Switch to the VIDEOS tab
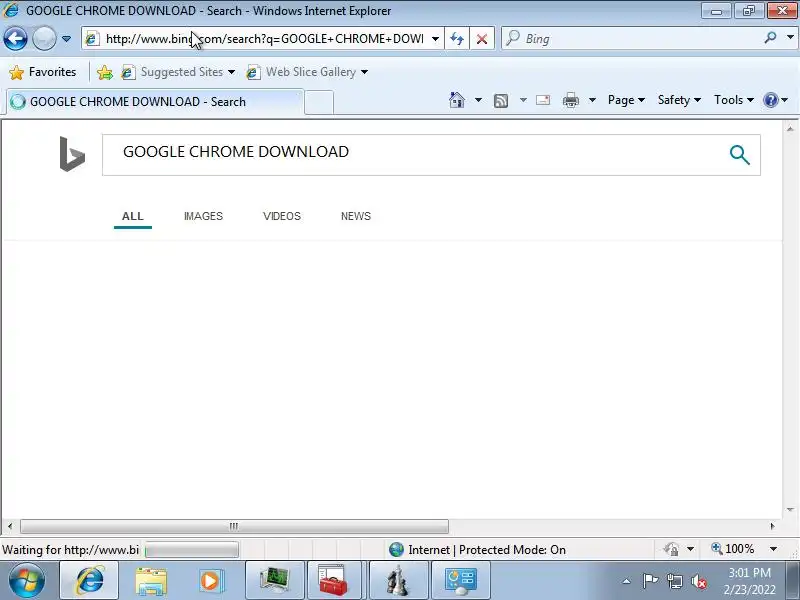Image resolution: width=800 pixels, height=600 pixels. tap(282, 216)
